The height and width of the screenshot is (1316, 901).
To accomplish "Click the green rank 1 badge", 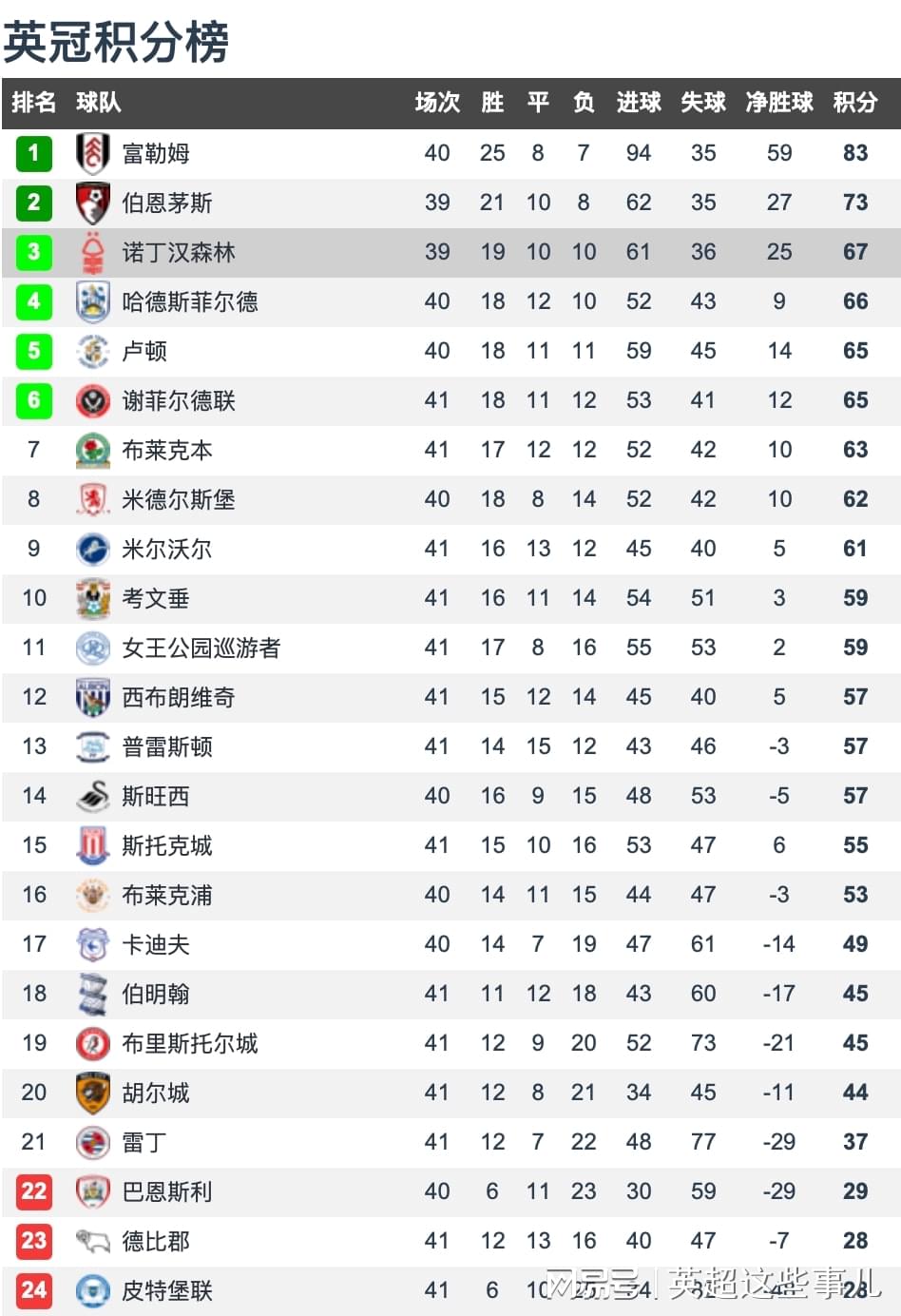I will [34, 153].
